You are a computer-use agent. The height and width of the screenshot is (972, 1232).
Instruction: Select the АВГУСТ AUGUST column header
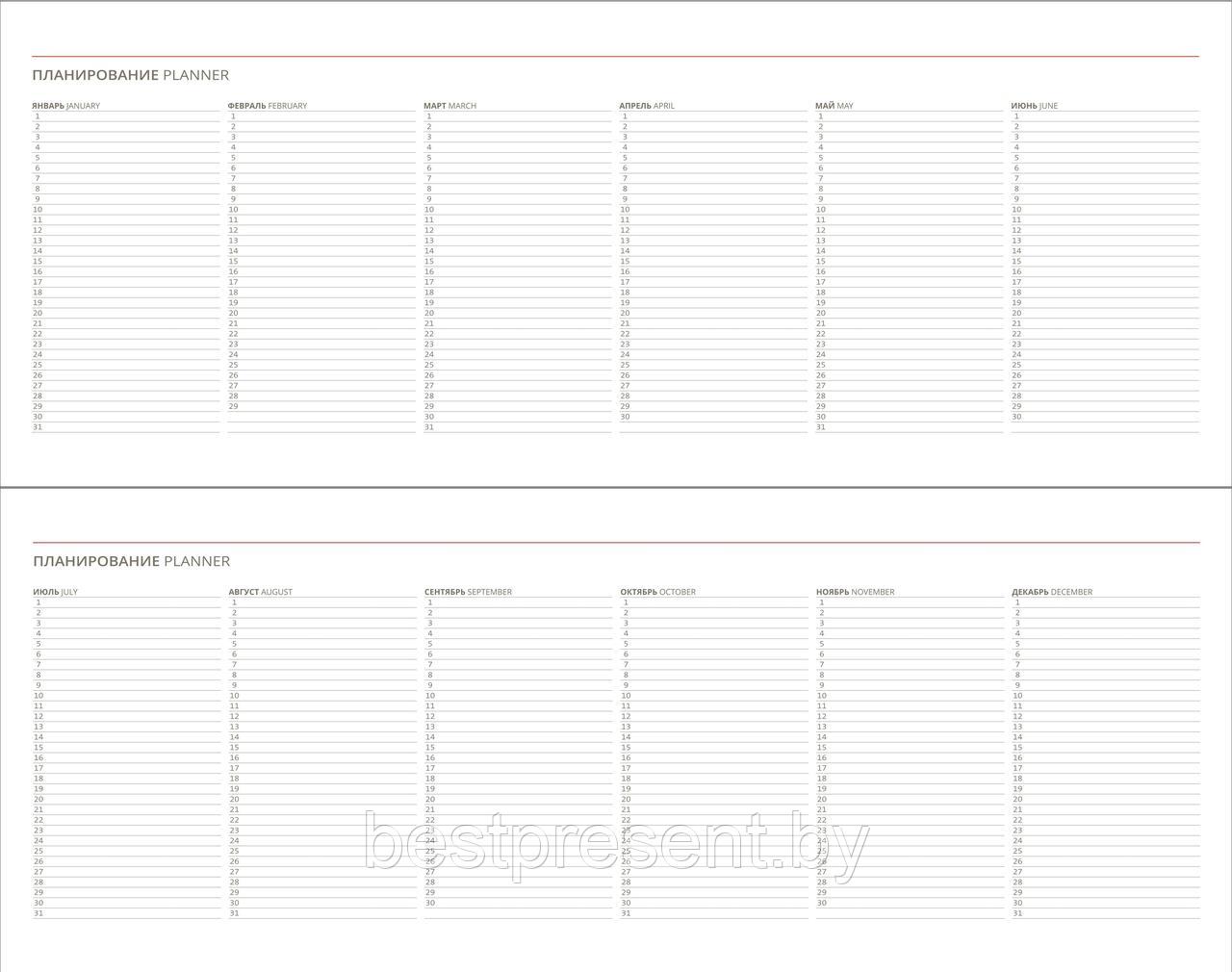[260, 592]
